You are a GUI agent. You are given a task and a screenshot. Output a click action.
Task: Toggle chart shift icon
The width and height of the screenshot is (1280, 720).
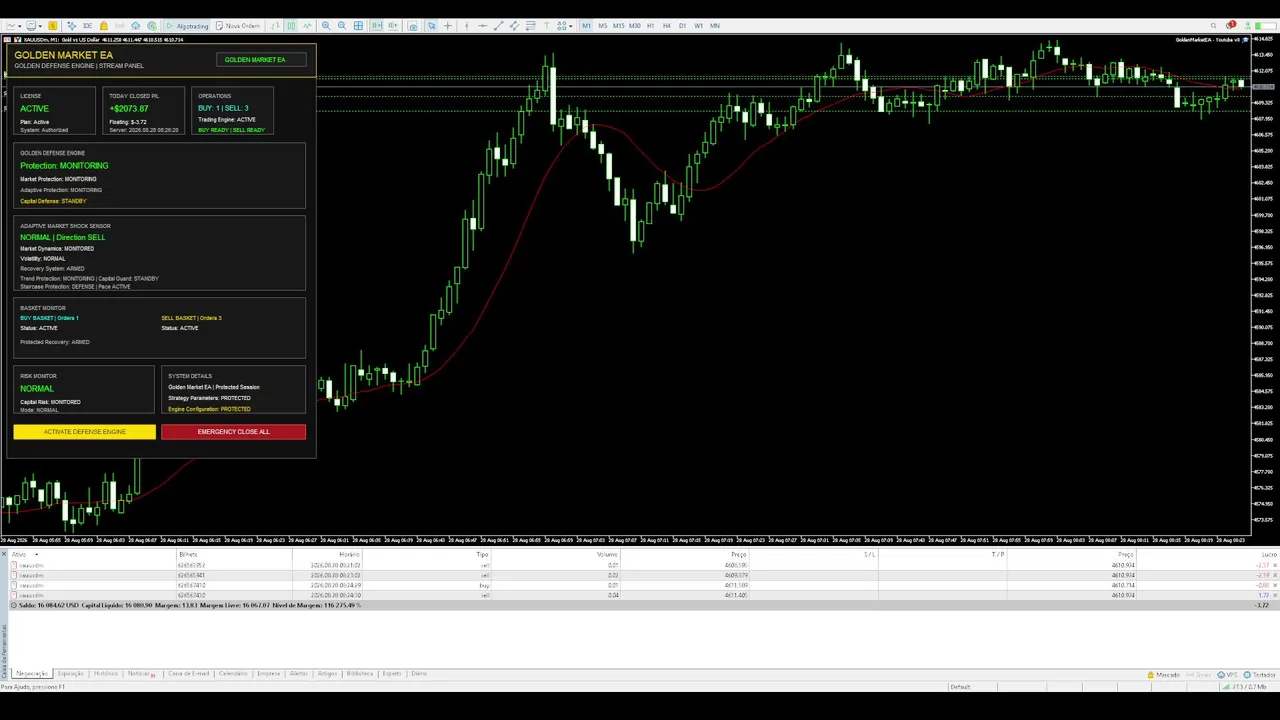(x=392, y=26)
